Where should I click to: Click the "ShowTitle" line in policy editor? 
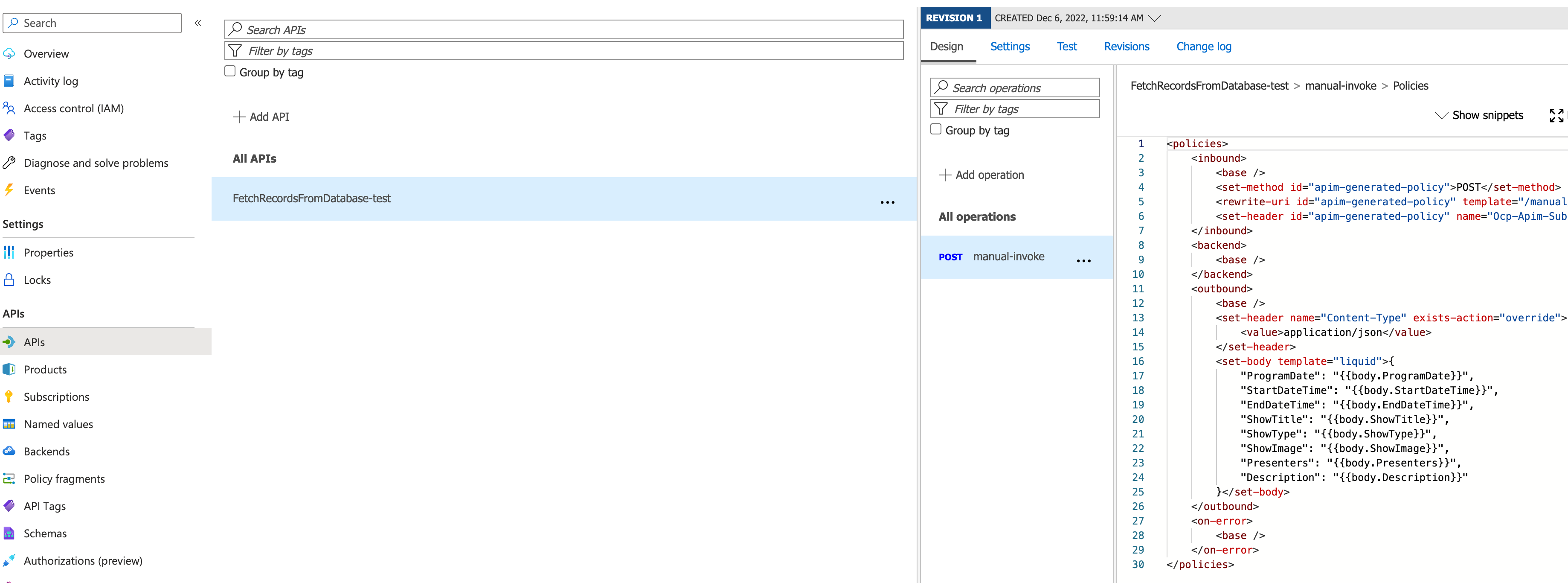coord(1344,419)
